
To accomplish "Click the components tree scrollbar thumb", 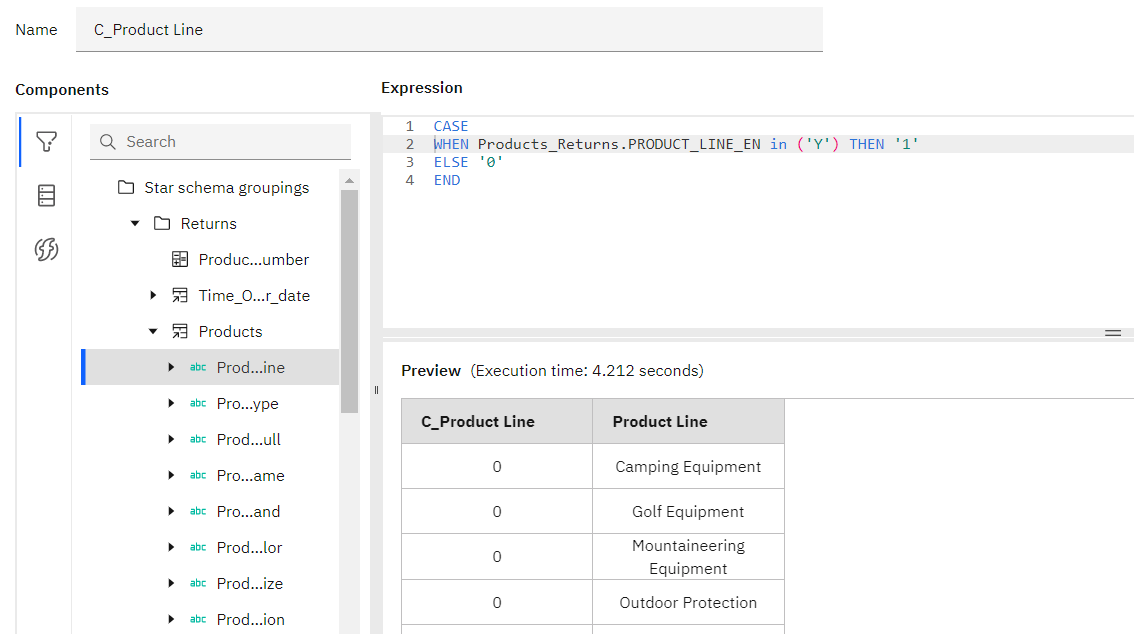I will (349, 301).
